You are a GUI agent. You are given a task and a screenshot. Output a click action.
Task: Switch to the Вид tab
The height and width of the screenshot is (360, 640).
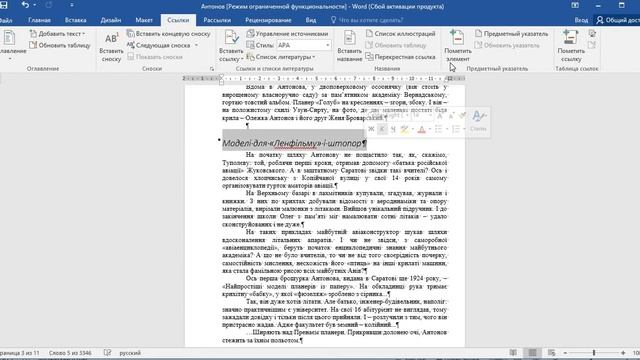[x=311, y=20]
